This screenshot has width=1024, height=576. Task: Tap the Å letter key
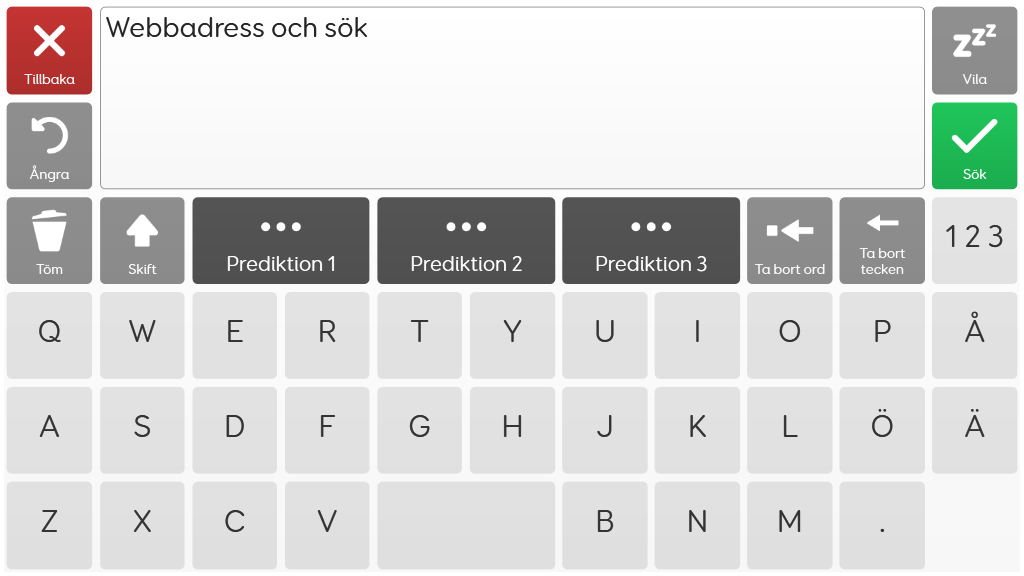[x=974, y=335]
